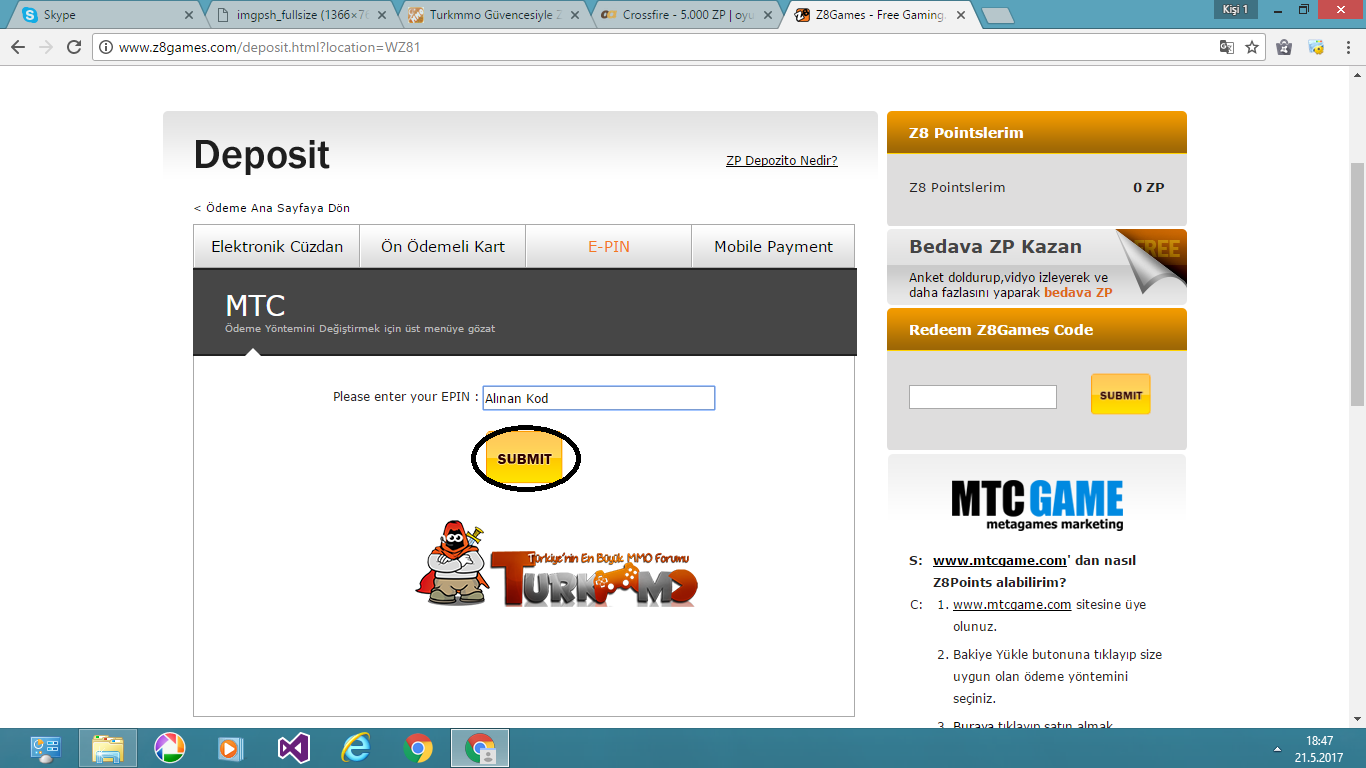This screenshot has height=768, width=1366.
Task: View site info icon in address bar
Action: pos(107,47)
